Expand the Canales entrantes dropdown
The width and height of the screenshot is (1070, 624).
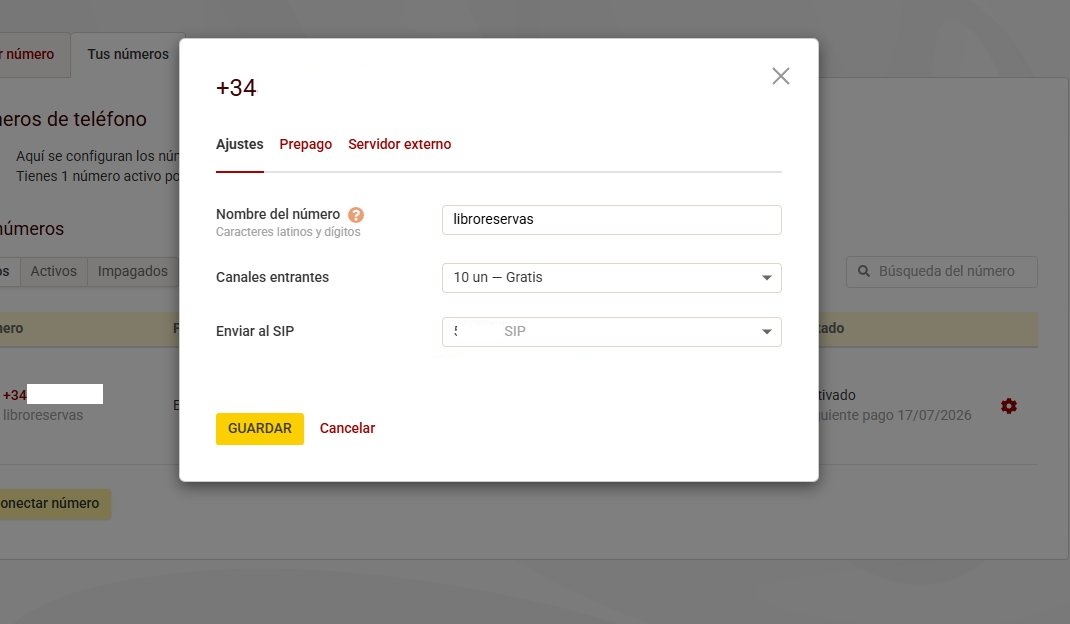[611, 278]
